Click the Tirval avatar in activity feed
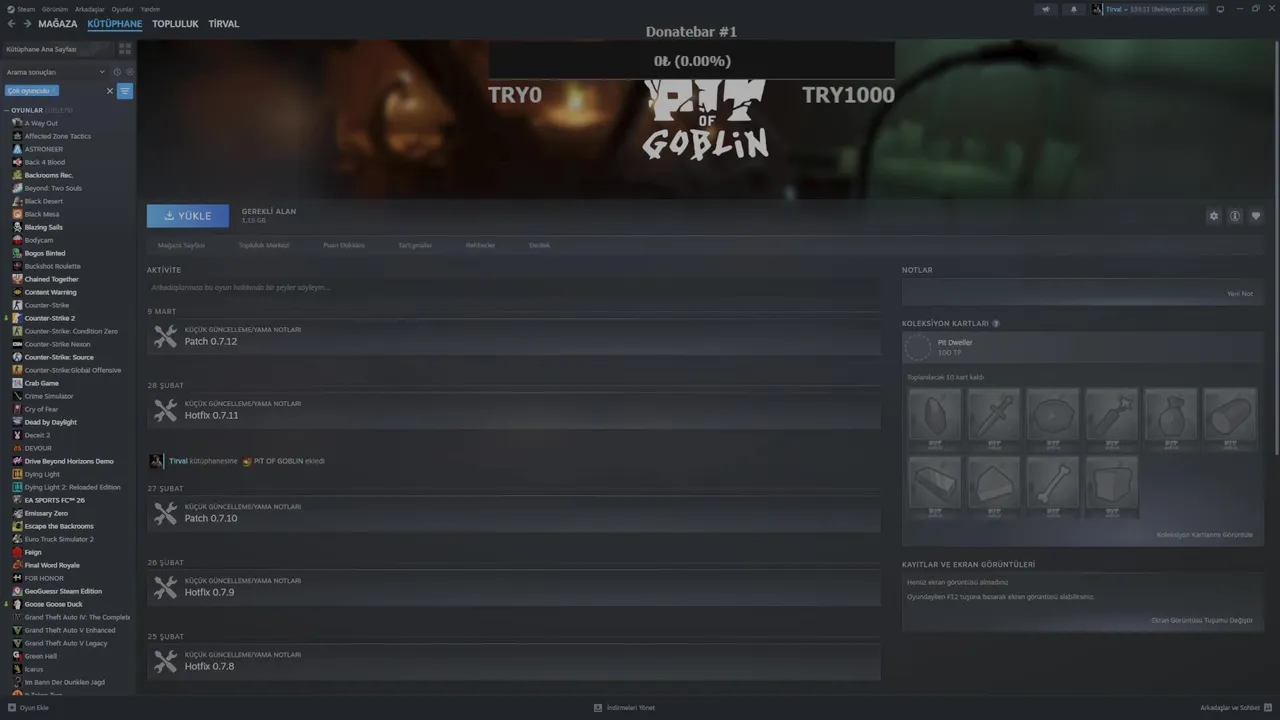Screen dimensions: 1280x720 pyautogui.click(x=157, y=461)
